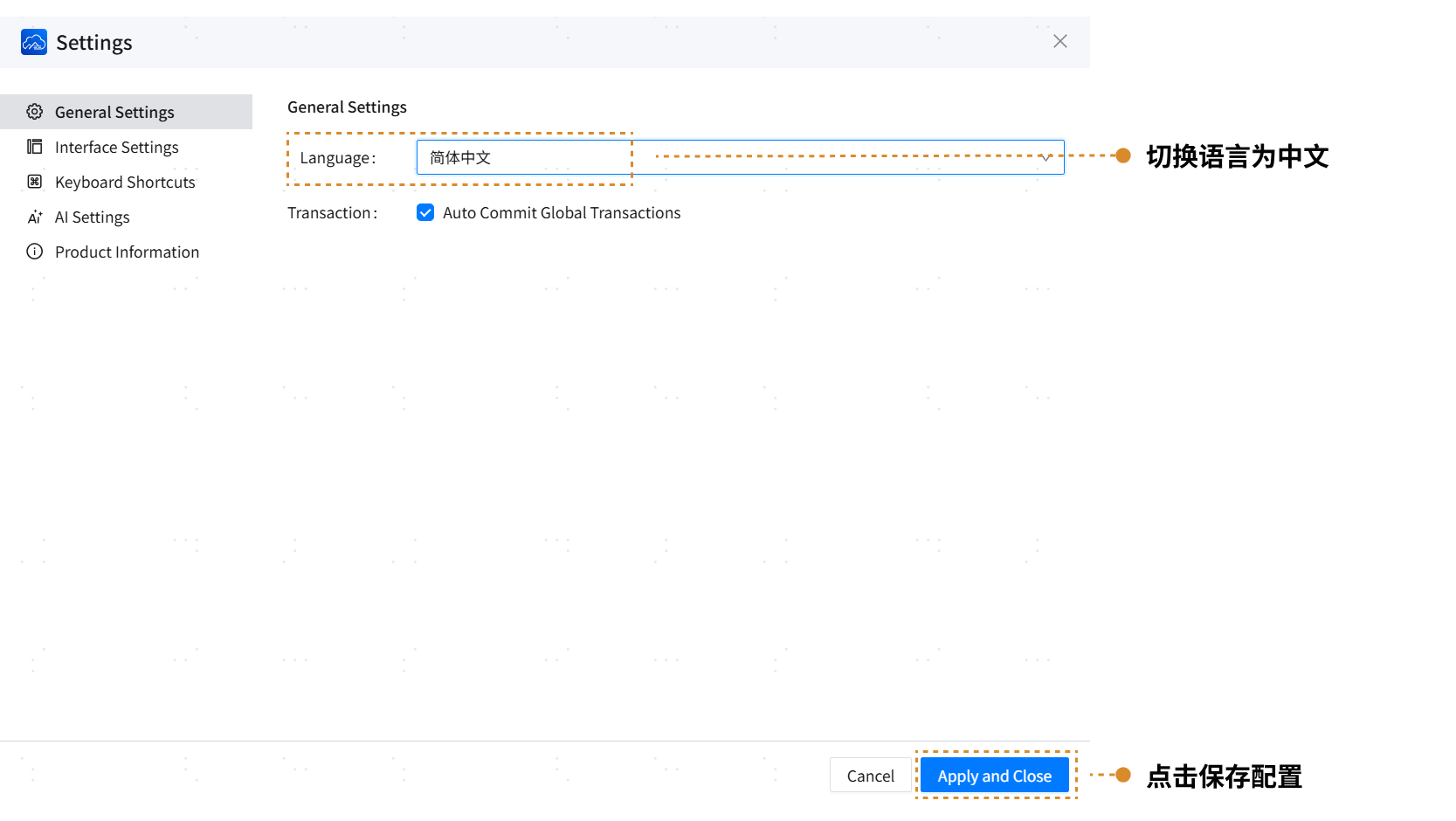
Task: Show the Product Information page
Action: click(127, 252)
